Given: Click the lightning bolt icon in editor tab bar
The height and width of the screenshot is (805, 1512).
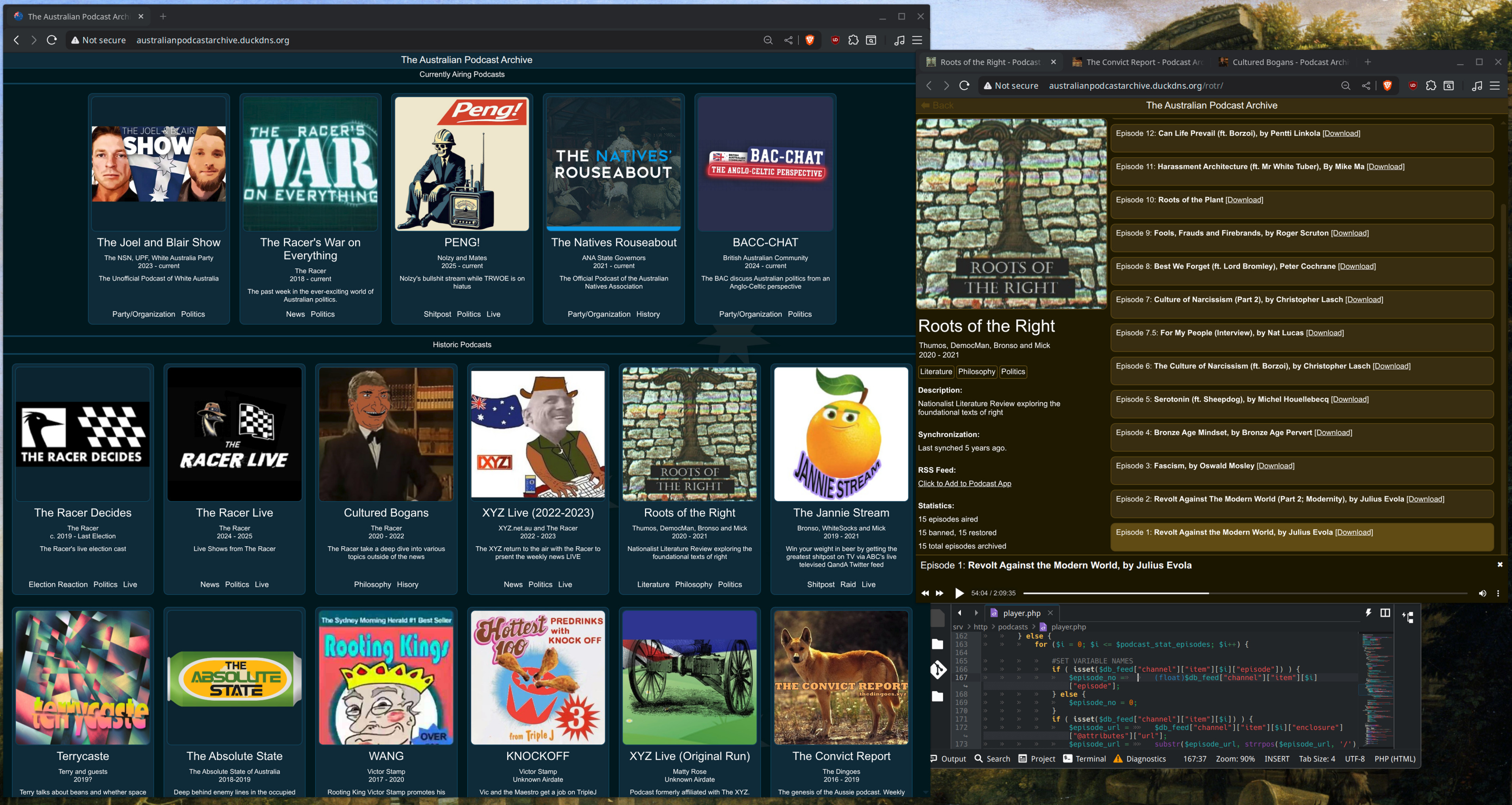Looking at the screenshot, I should point(1368,613).
